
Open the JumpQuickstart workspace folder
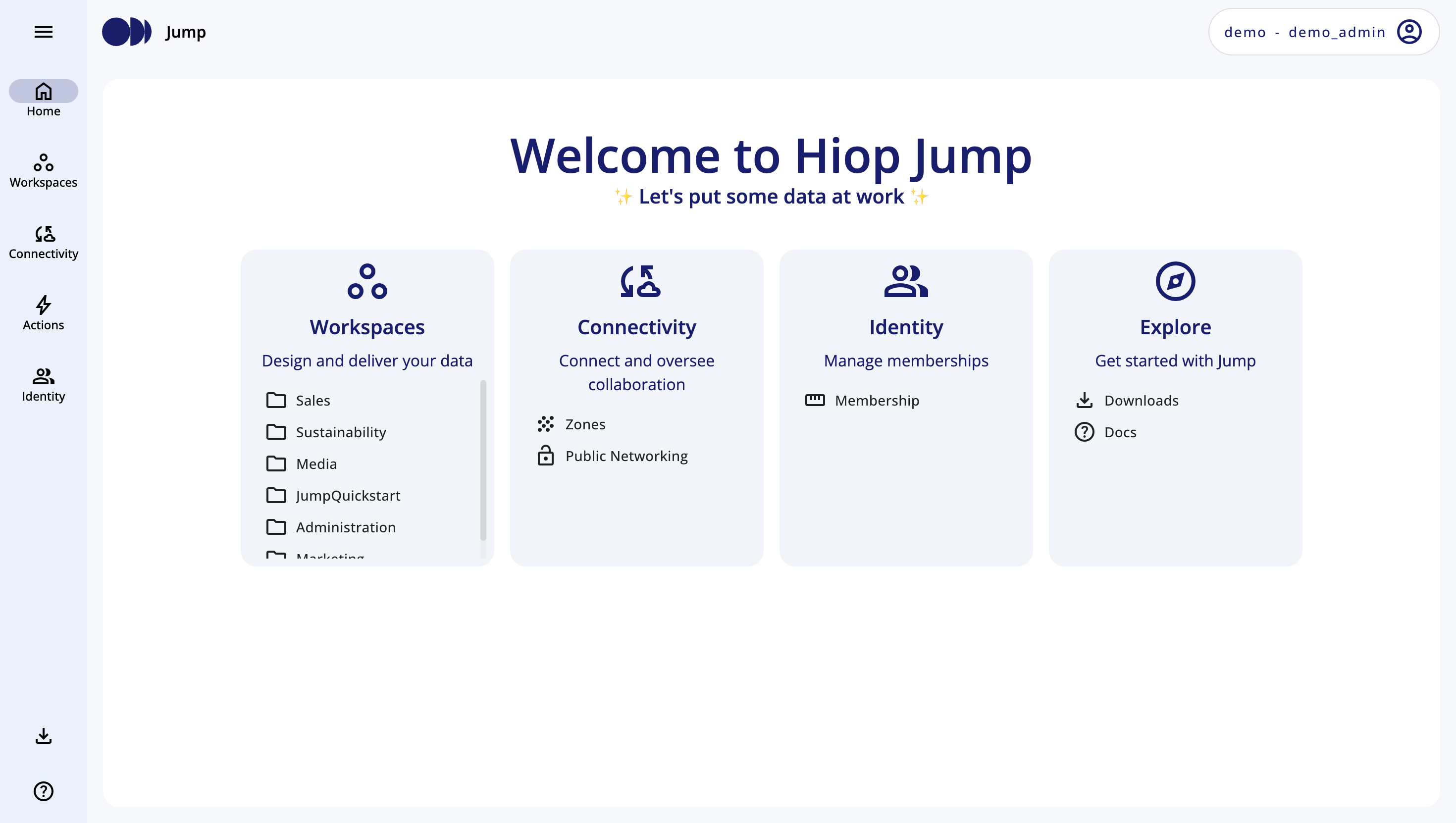coord(348,495)
